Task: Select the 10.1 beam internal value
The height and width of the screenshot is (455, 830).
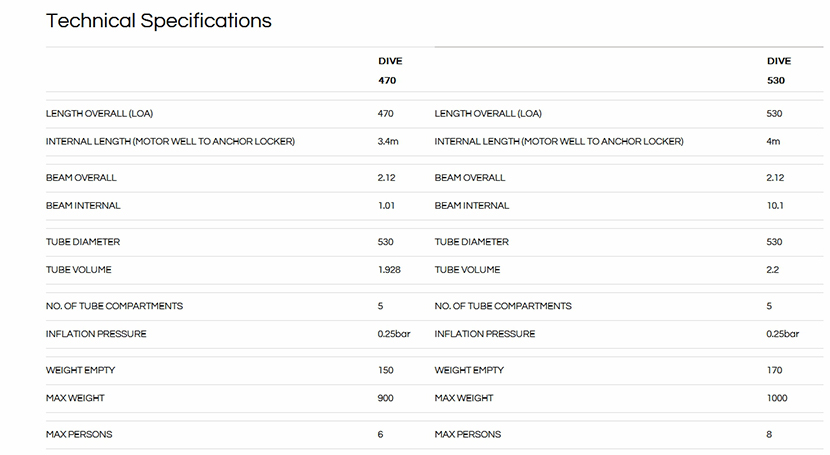Action: click(x=775, y=206)
